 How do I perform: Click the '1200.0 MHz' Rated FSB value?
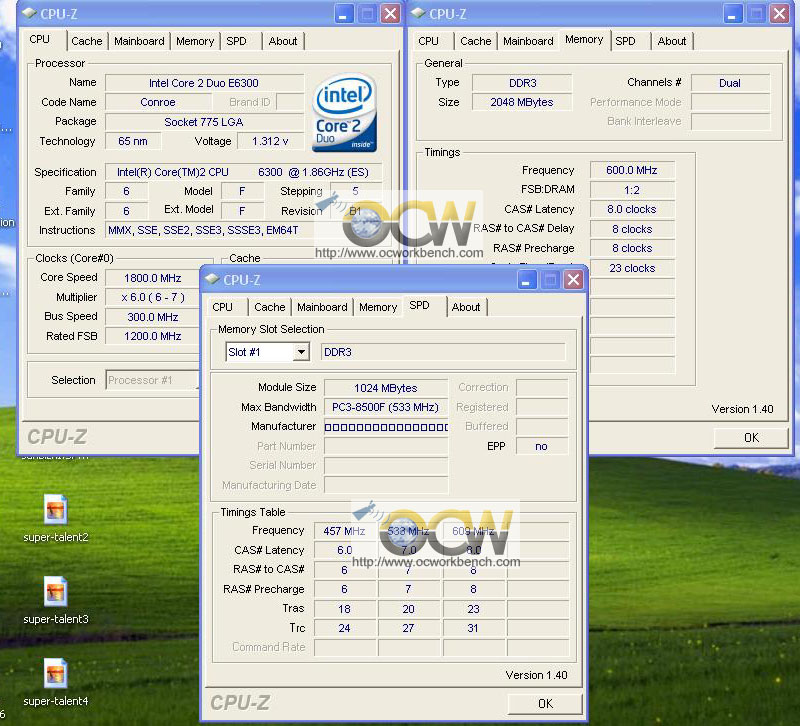[x=153, y=336]
